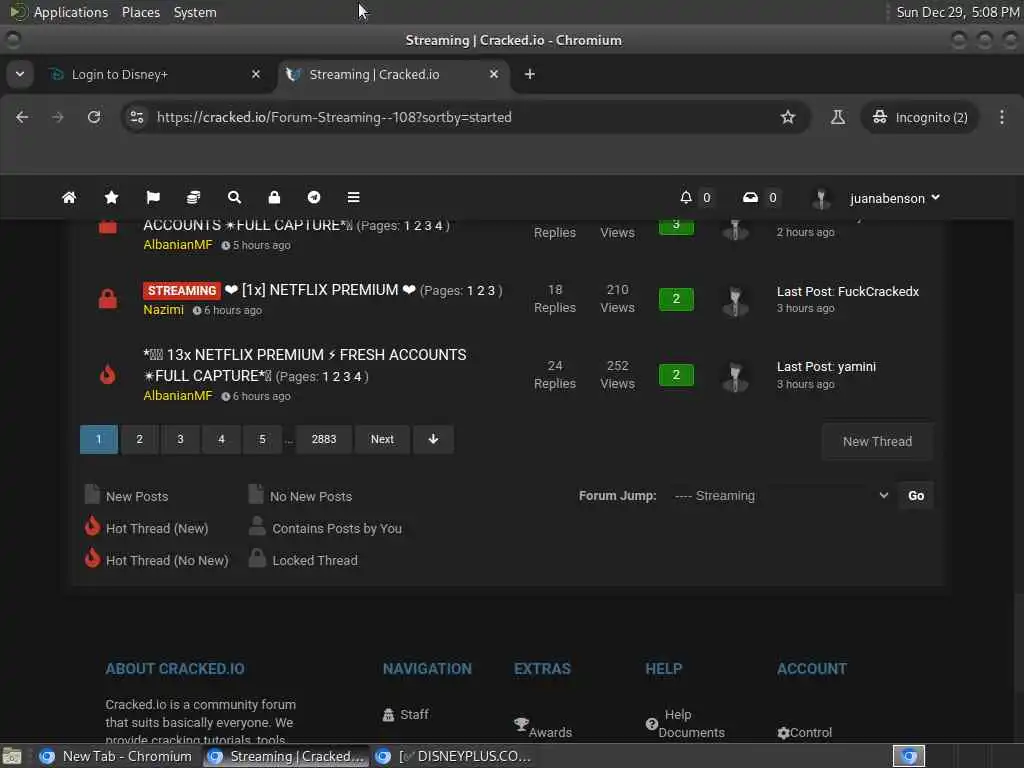Open the forum search magnifier icon
Viewport: 1024px width, 768px height.
[x=234, y=197]
